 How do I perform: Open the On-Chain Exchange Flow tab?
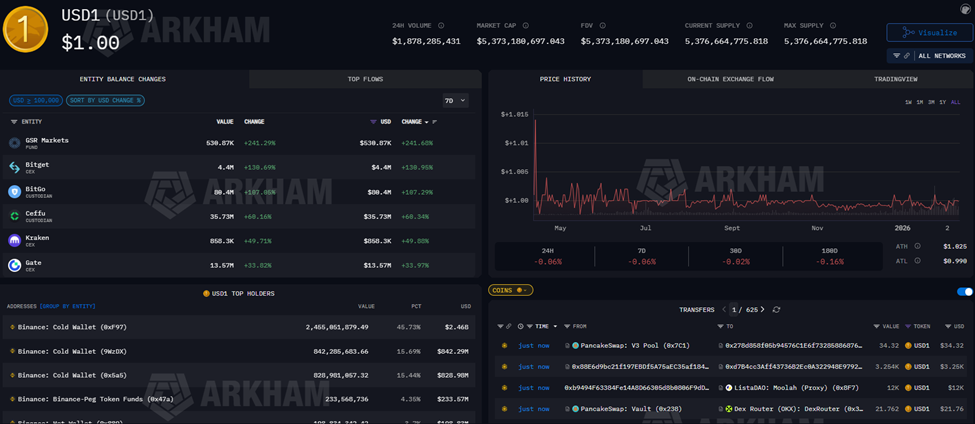730,79
